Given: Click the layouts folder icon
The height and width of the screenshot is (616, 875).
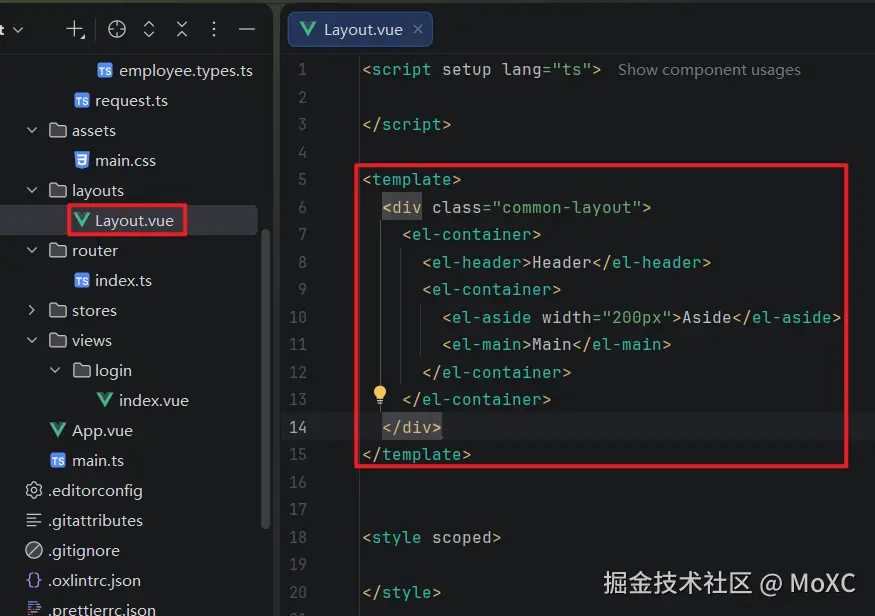Looking at the screenshot, I should pos(57,190).
